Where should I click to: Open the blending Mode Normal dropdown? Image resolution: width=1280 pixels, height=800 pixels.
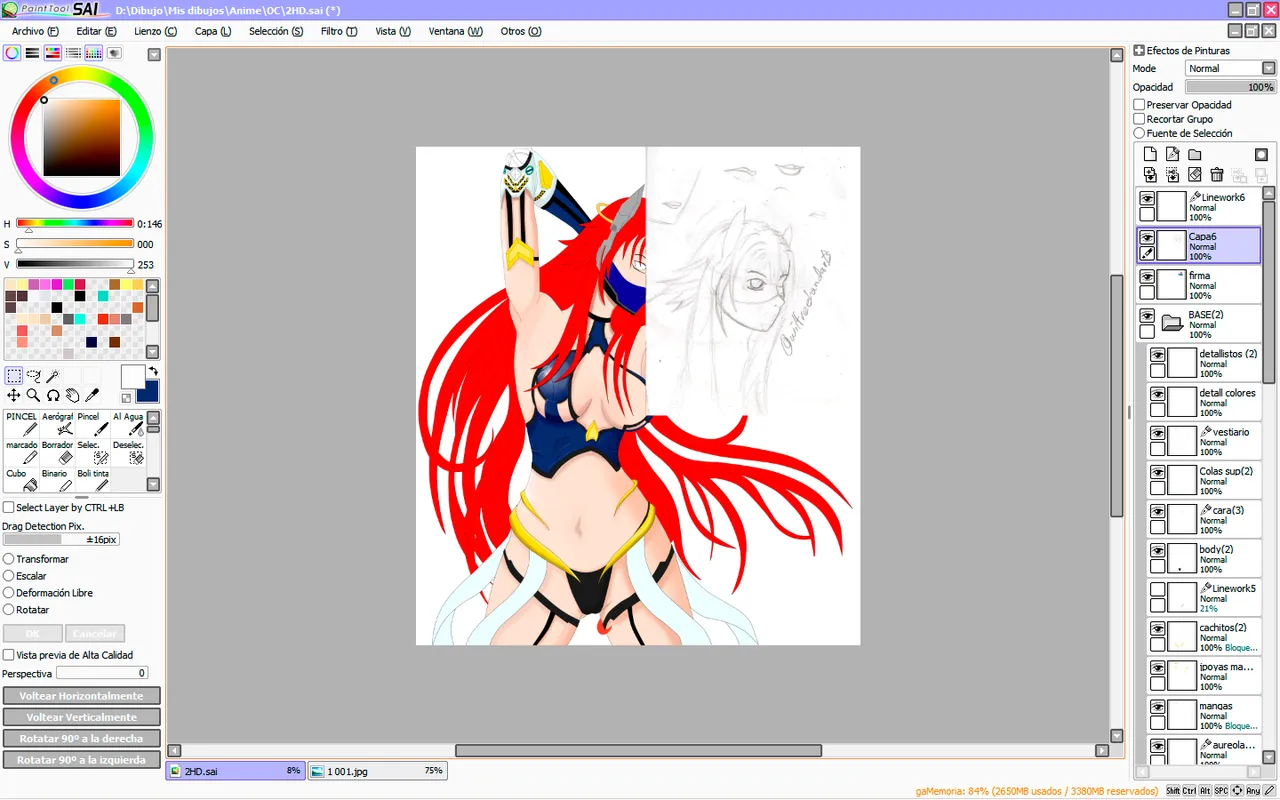1231,69
